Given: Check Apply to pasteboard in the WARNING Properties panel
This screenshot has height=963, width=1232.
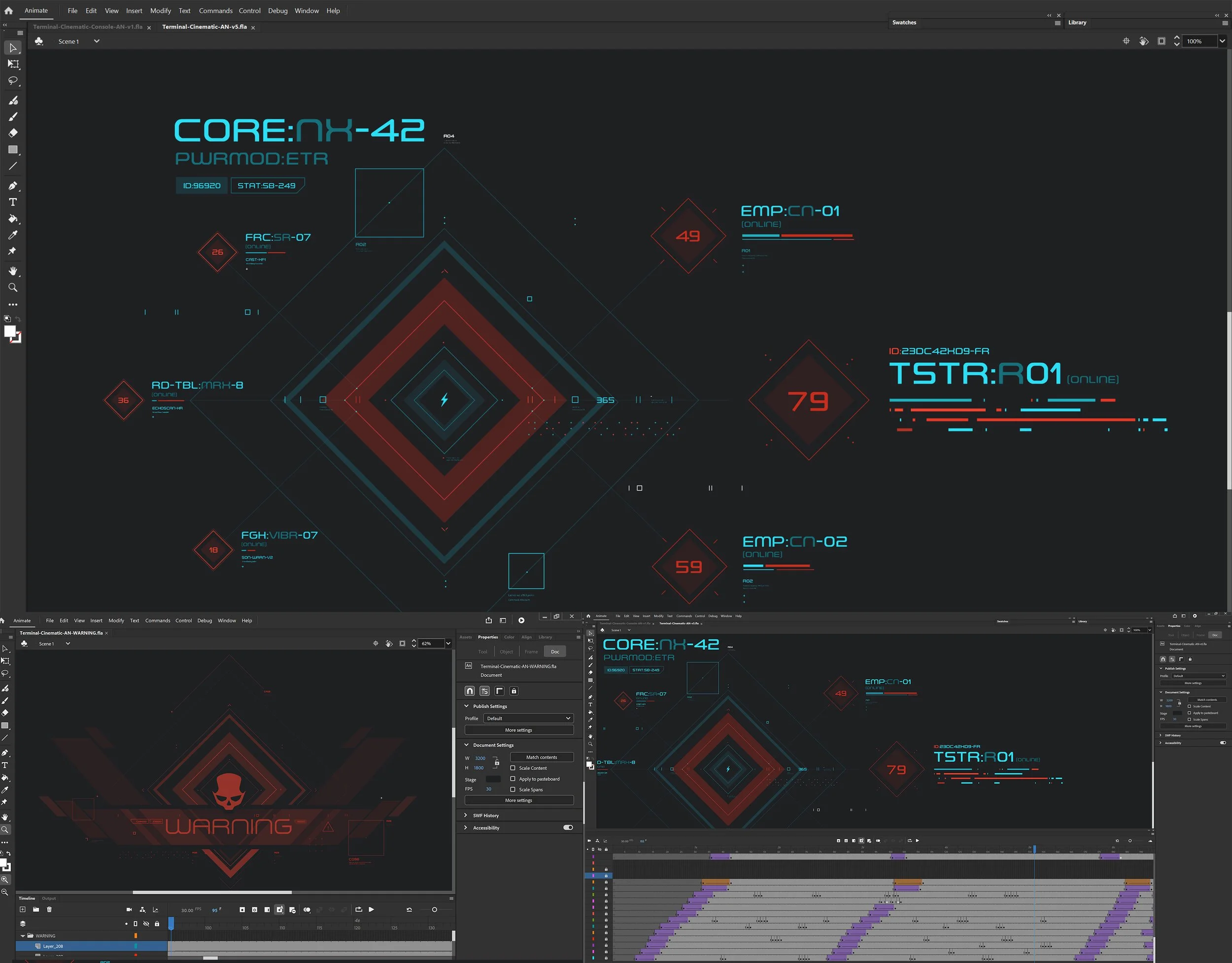Looking at the screenshot, I should point(513,779).
